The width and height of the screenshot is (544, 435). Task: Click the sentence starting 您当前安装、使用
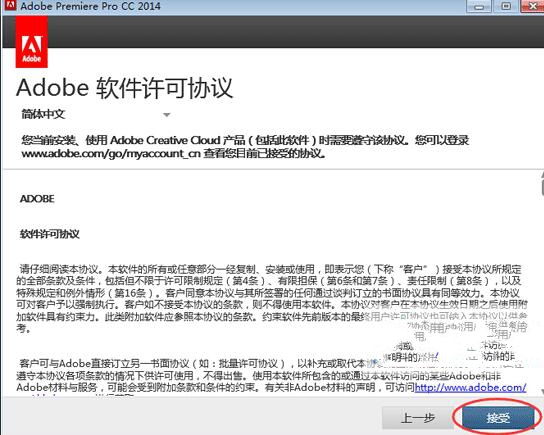tap(245, 147)
